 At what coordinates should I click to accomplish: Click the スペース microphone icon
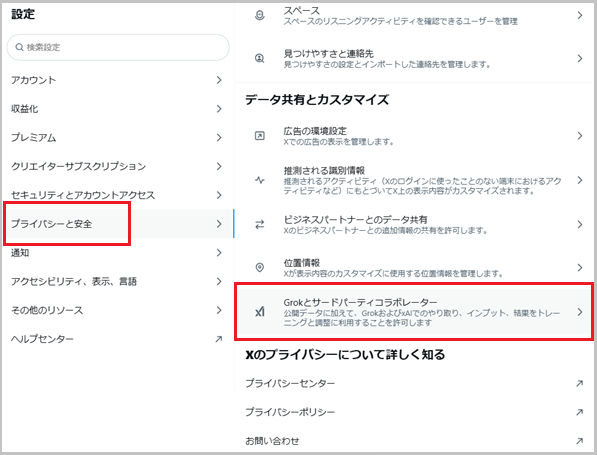click(x=260, y=16)
